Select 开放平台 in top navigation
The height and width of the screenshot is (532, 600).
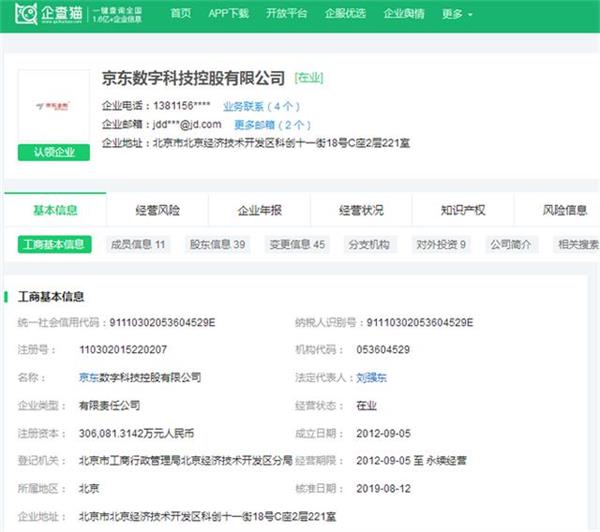pos(287,14)
